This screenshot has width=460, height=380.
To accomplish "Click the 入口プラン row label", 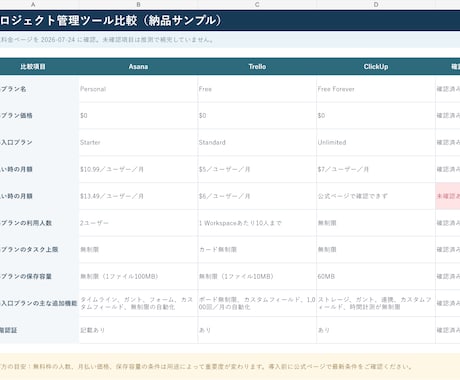I will (39, 142).
